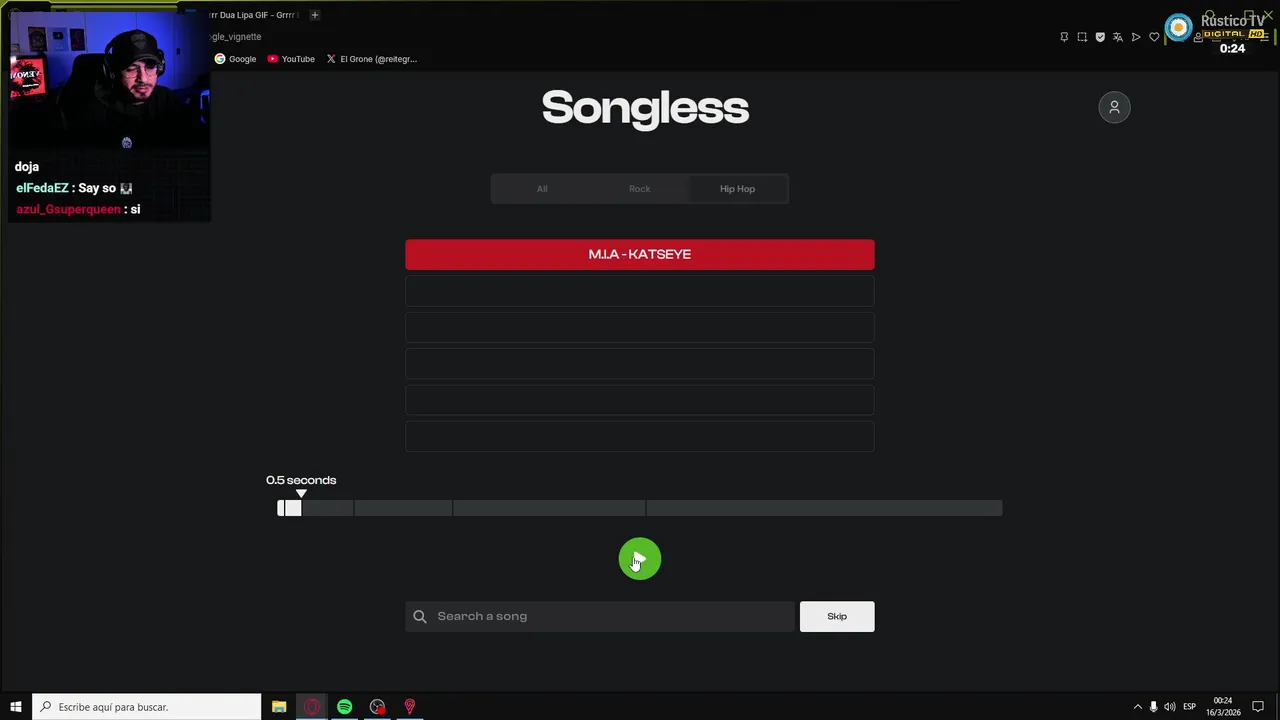
Task: Click the pin icon in address bar
Action: [x=1064, y=37]
